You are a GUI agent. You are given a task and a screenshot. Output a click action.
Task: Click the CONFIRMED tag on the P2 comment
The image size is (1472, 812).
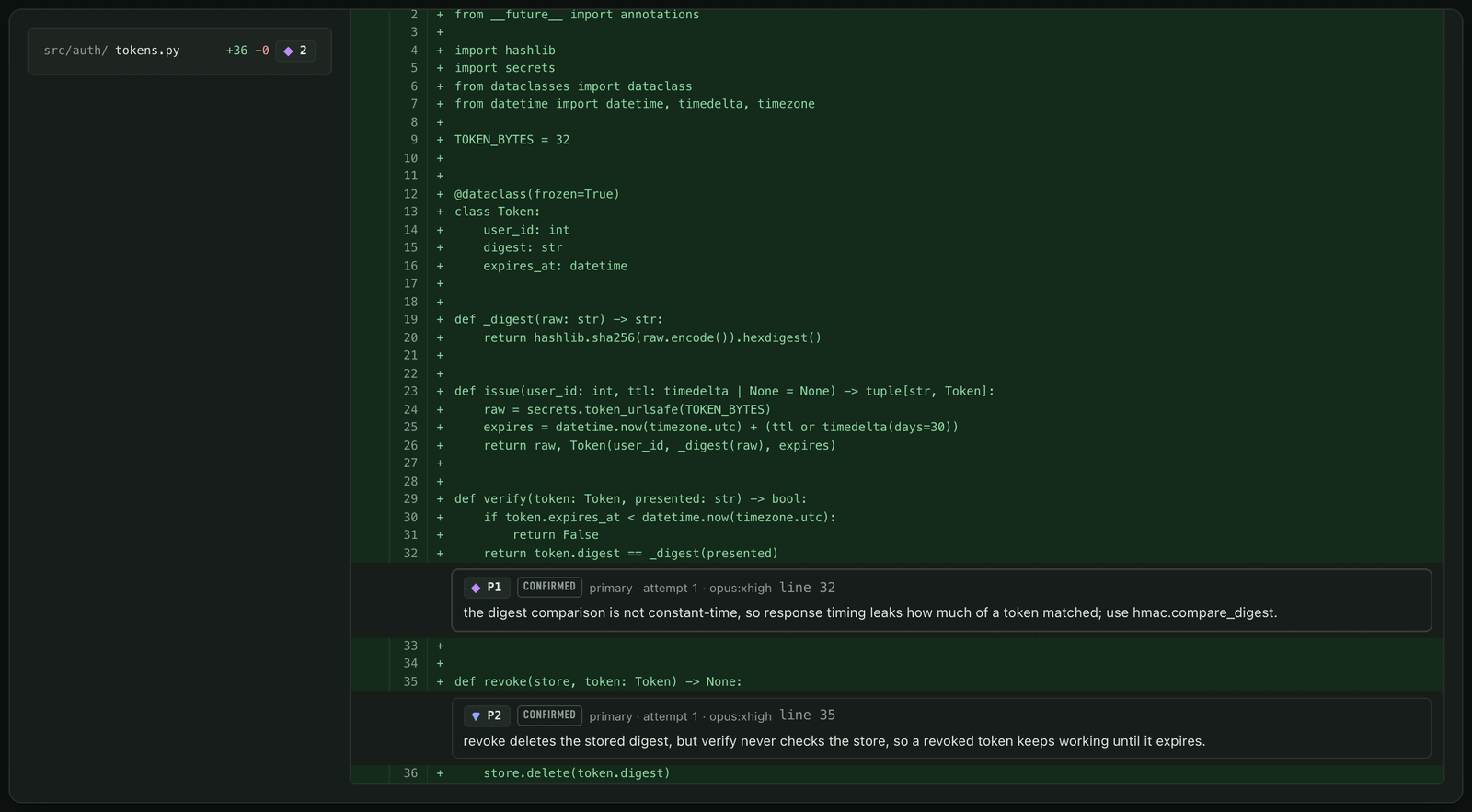[549, 715]
